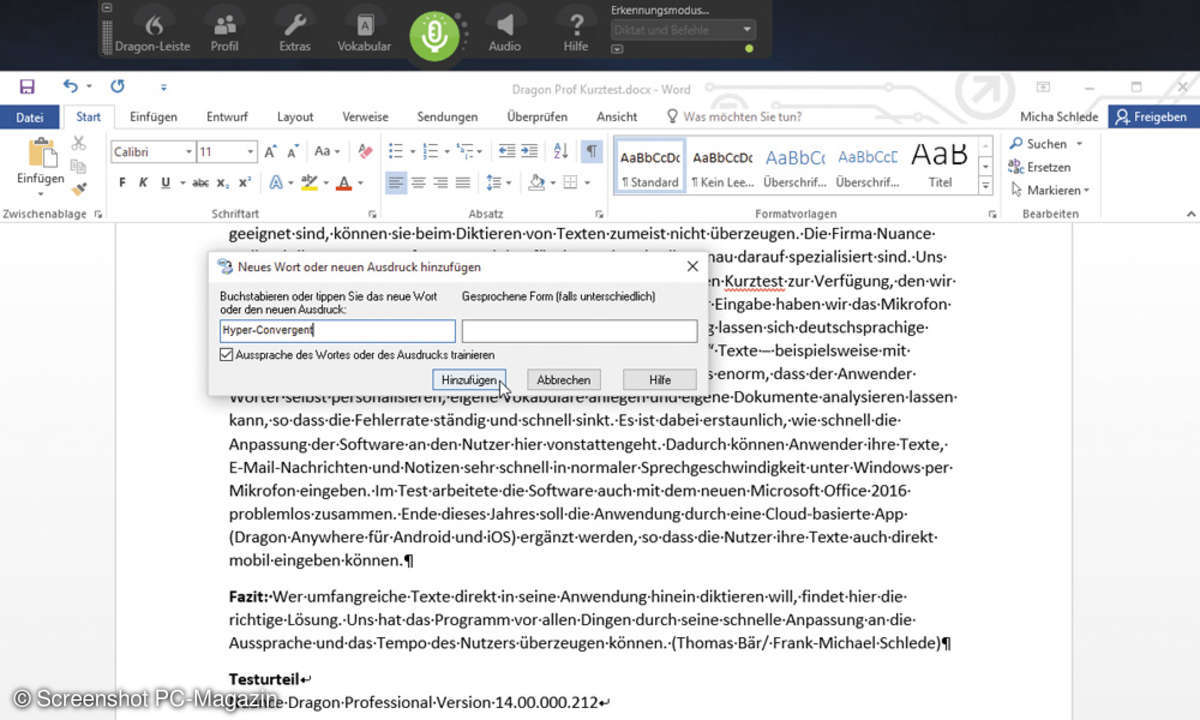1200x720 pixels.
Task: Expand the Formatvorlagen styles gallery
Action: point(986,185)
